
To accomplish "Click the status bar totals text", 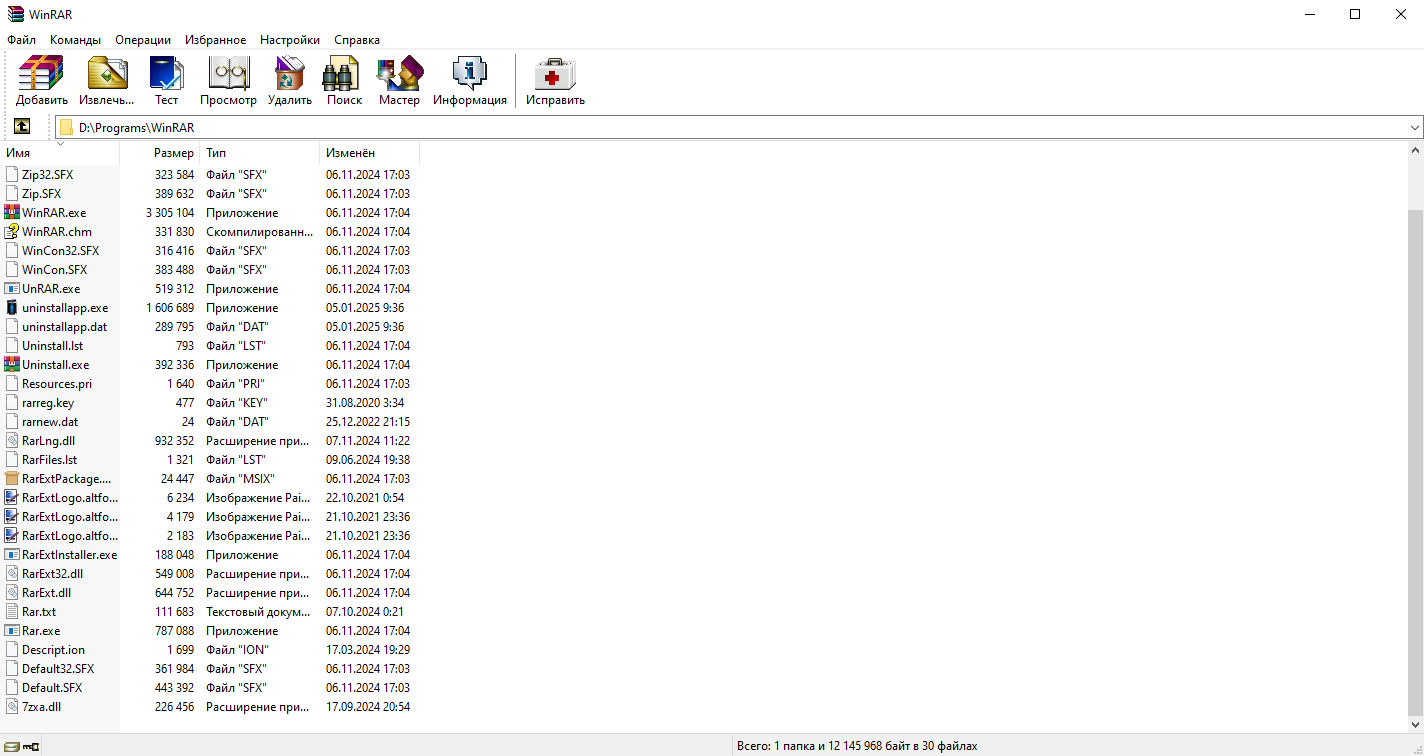I will click(x=857, y=746).
